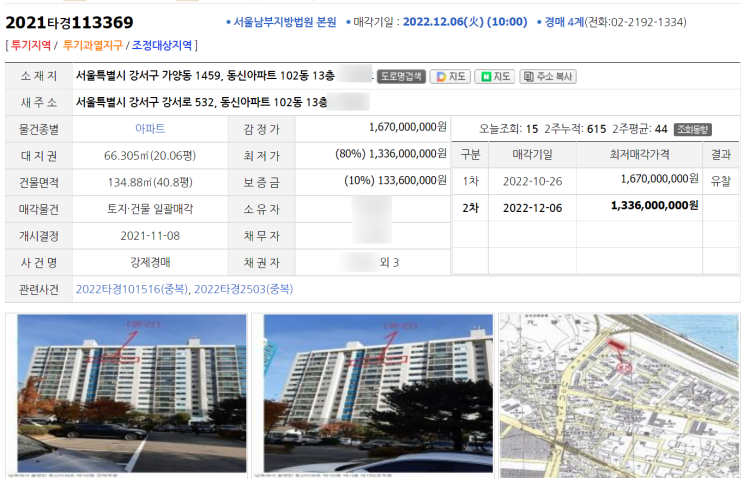Click deposit (10%) 133,600,000원

click(x=396, y=180)
